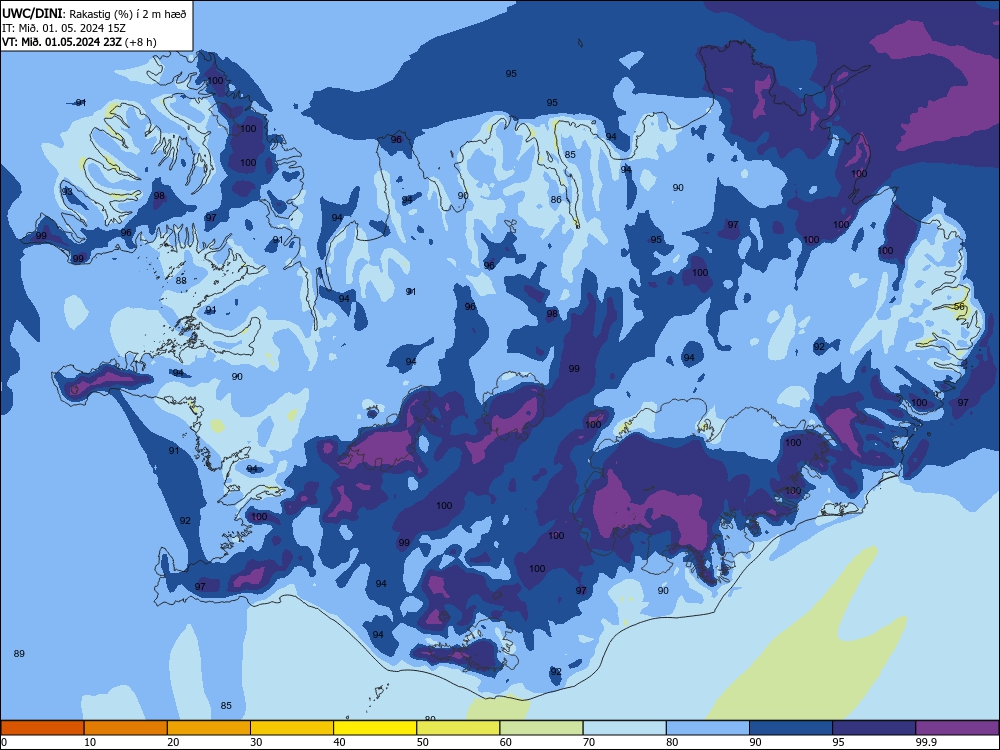Select the amber 20–30 legend swatch
This screenshot has width=1000, height=750.
tap(209, 728)
